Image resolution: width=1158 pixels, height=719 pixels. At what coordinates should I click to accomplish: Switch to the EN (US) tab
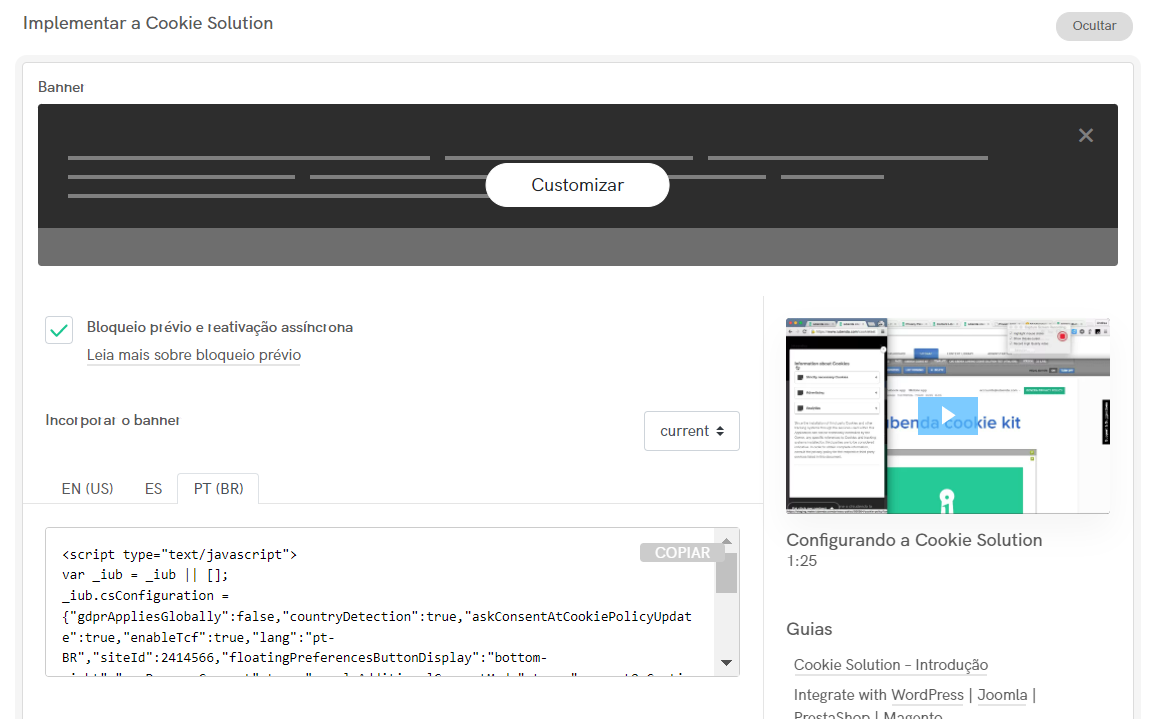(x=87, y=489)
